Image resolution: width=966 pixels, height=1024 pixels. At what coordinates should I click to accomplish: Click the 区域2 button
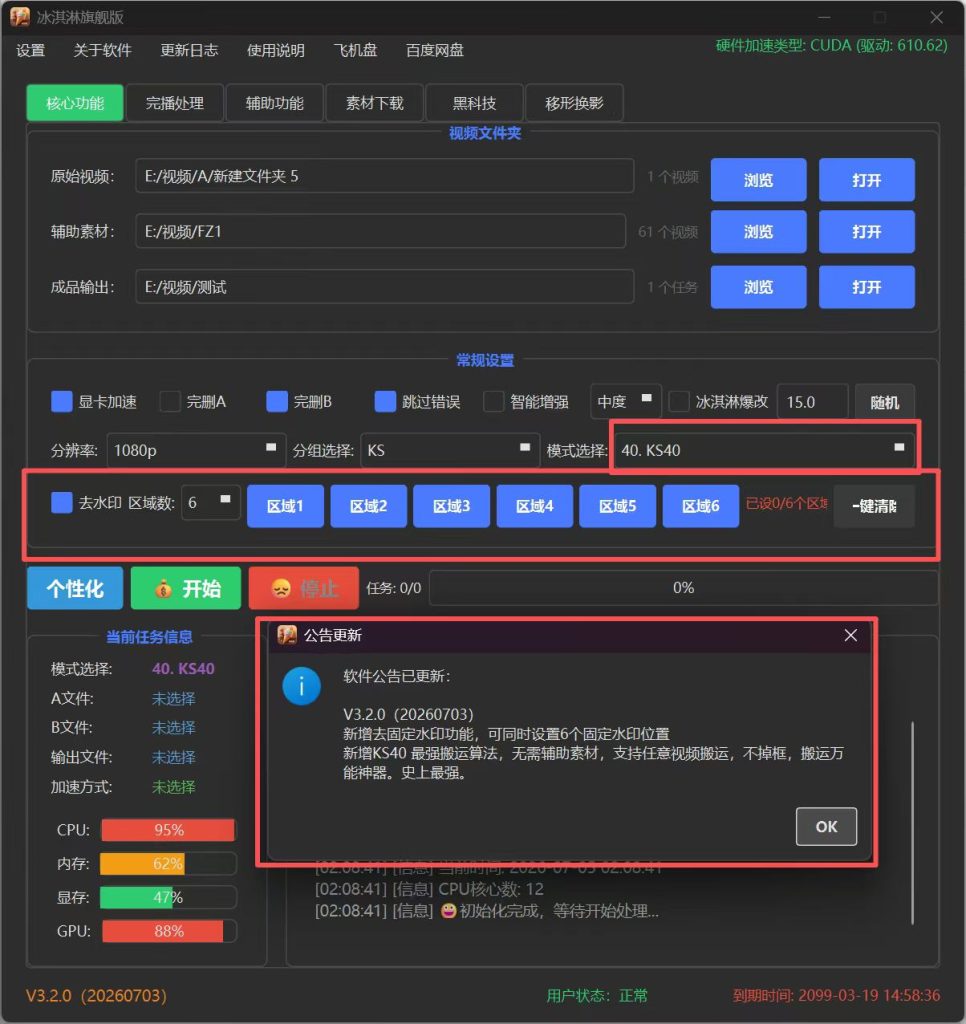click(368, 506)
